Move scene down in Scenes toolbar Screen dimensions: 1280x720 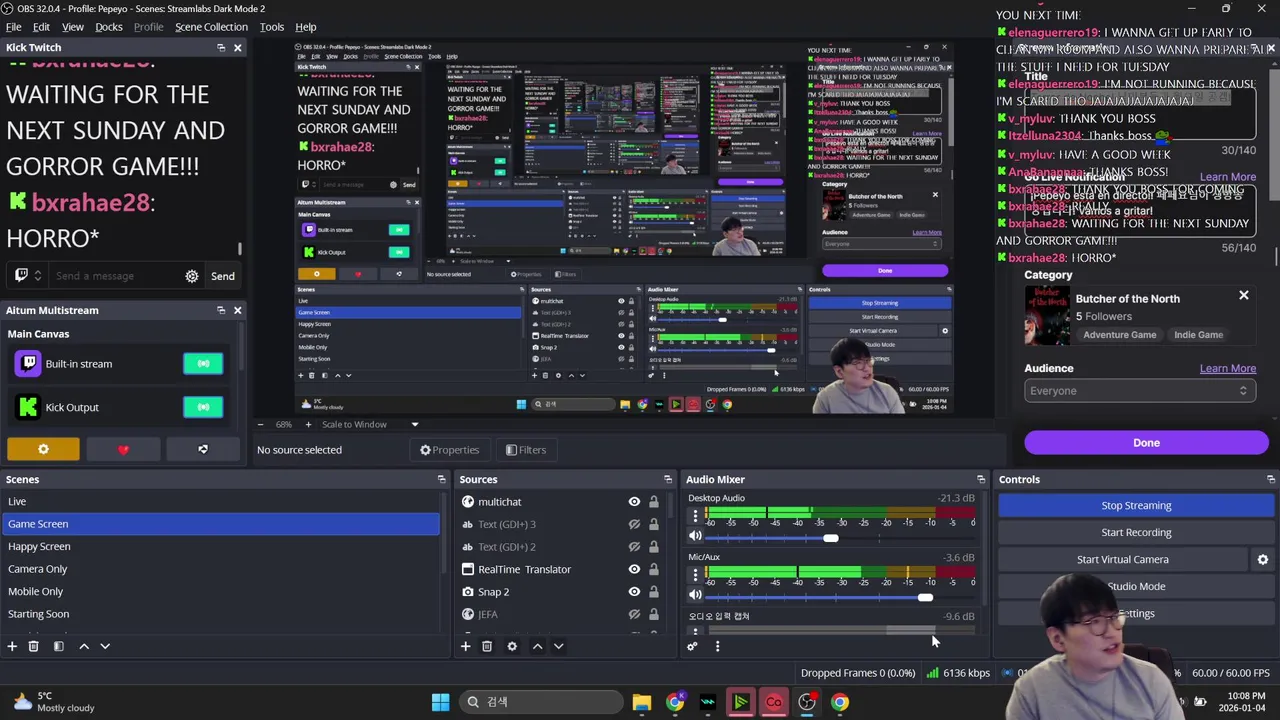105,647
